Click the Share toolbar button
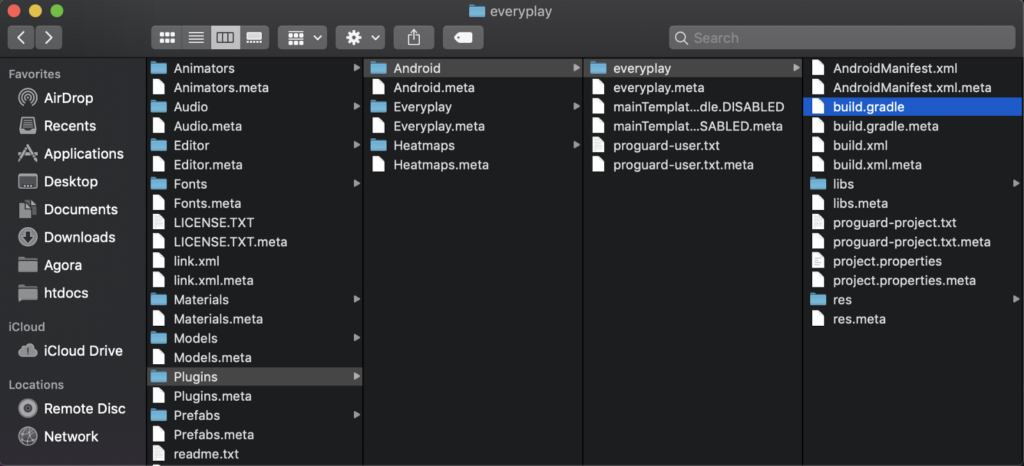The height and width of the screenshot is (466, 1024). tap(413, 38)
